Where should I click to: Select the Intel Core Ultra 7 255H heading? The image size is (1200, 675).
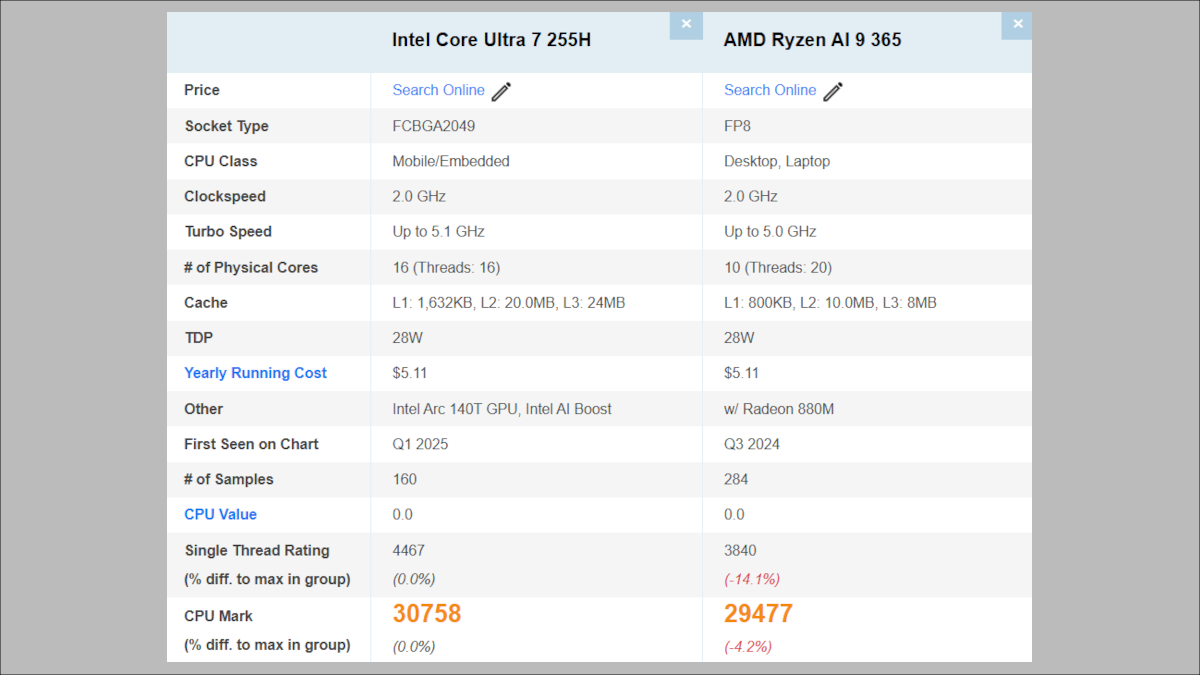pyautogui.click(x=491, y=40)
